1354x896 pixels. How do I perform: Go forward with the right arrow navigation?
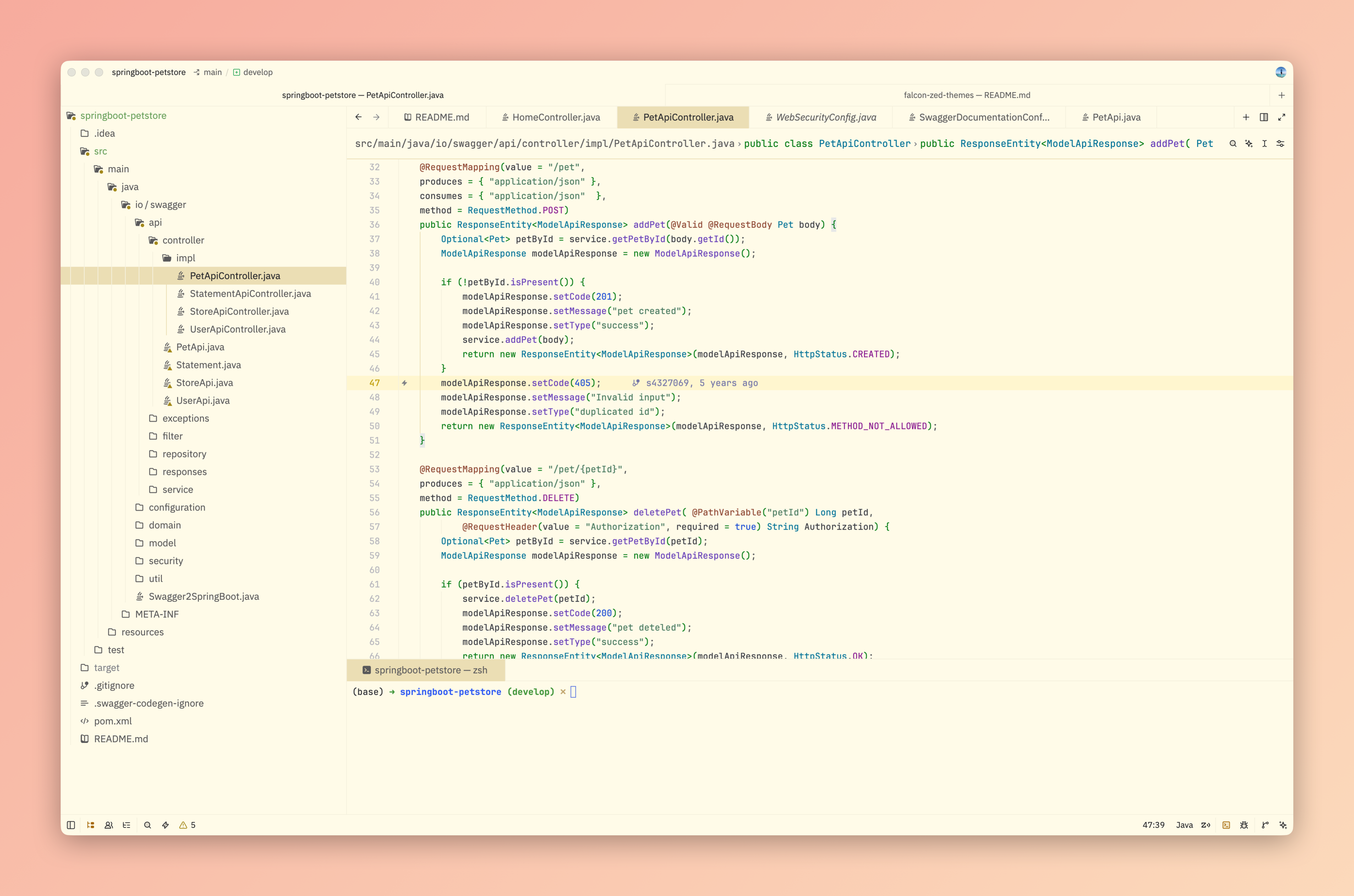click(x=377, y=117)
